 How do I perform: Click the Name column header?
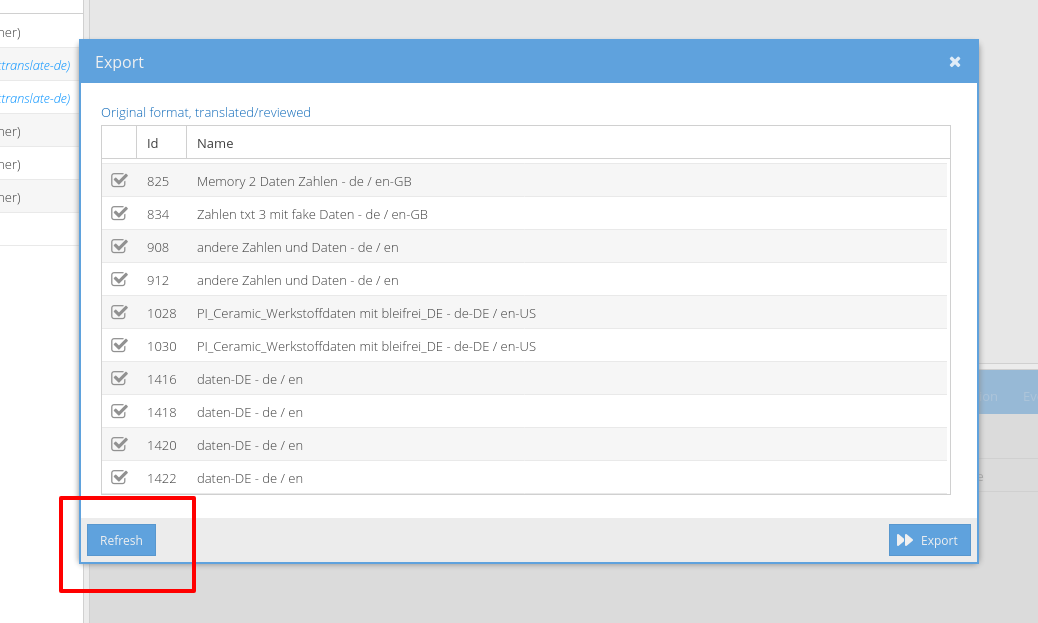(215, 143)
